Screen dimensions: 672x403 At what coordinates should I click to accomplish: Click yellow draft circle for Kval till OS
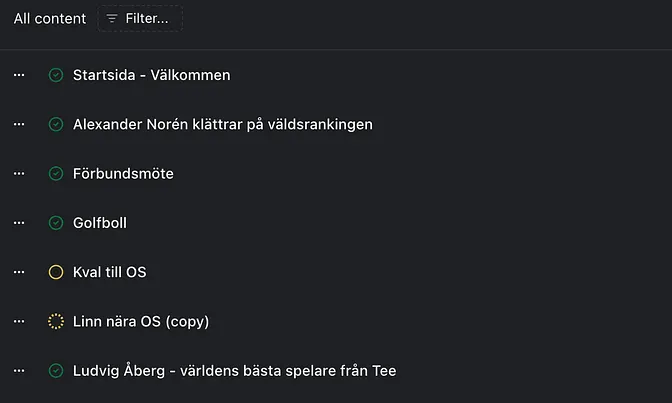tap(56, 272)
